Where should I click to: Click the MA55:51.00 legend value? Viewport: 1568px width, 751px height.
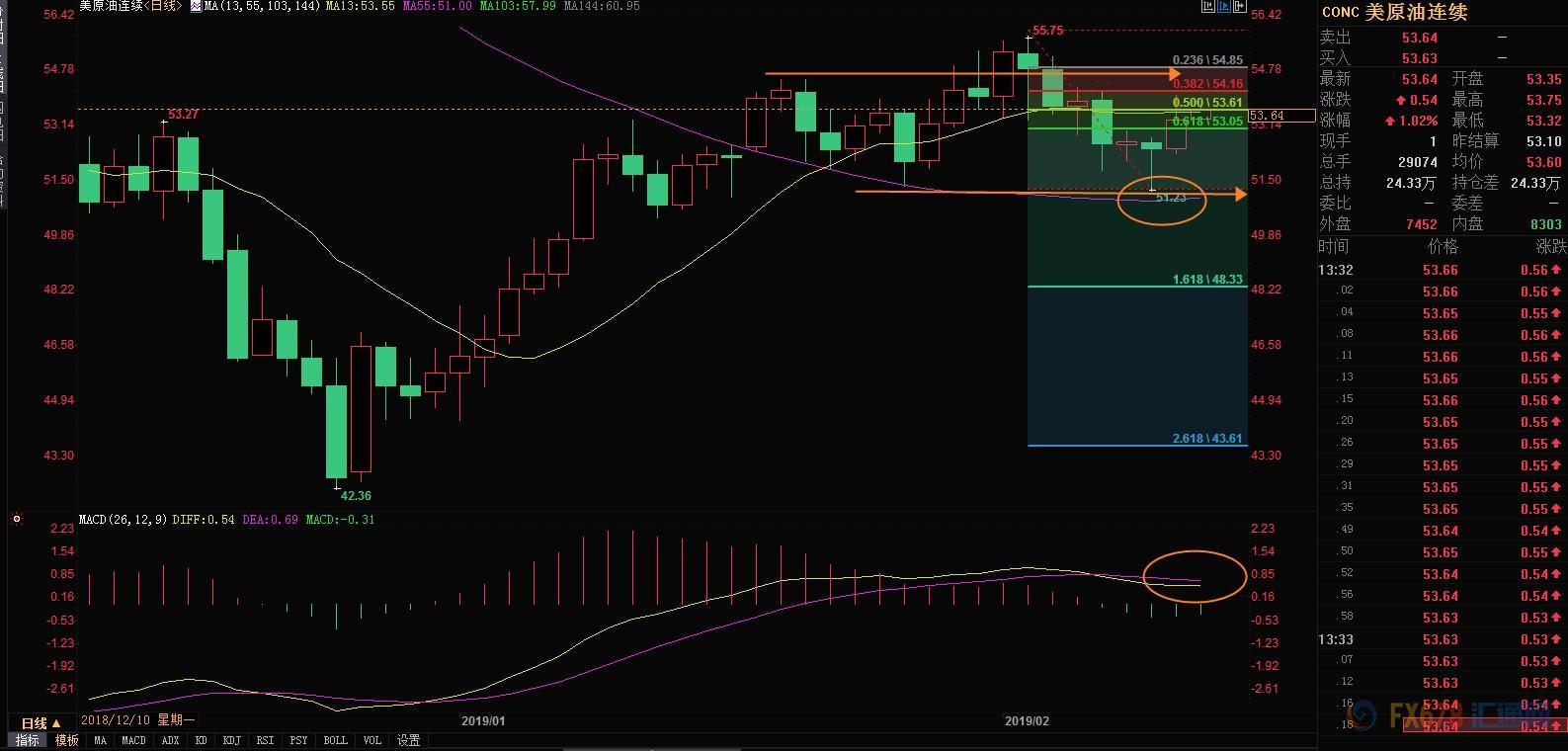(x=438, y=6)
